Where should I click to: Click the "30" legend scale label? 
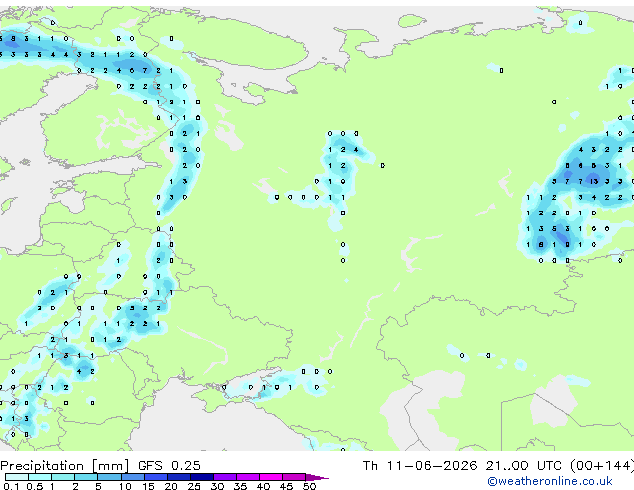click(x=217, y=486)
